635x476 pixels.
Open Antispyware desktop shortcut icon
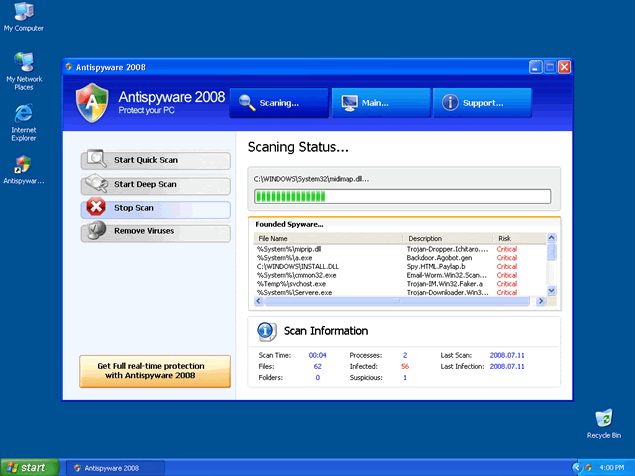(x=23, y=166)
